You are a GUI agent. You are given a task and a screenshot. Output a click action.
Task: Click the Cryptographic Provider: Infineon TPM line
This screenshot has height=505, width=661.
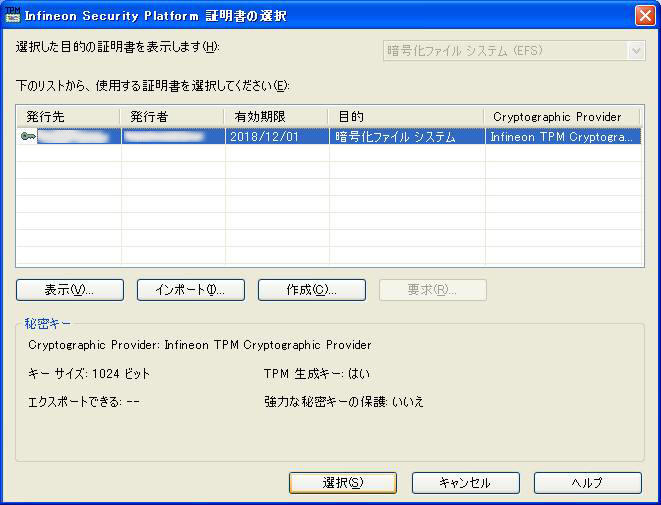[x=200, y=345]
